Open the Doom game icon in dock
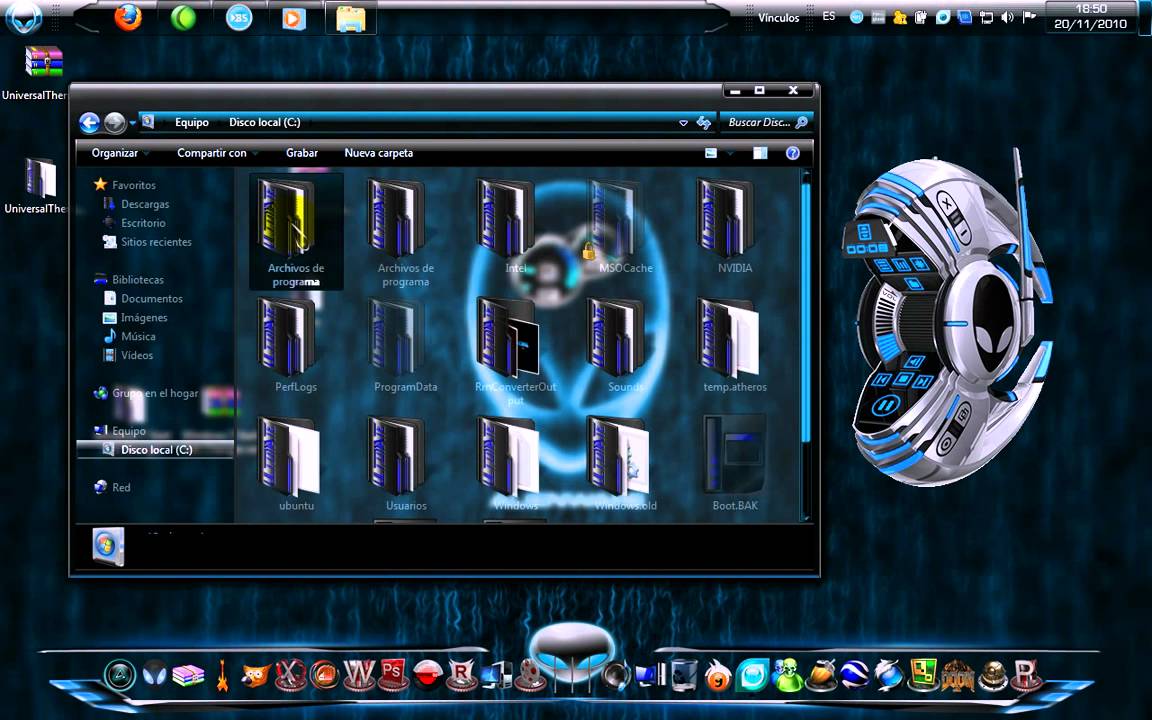The width and height of the screenshot is (1152, 720). pos(958,674)
